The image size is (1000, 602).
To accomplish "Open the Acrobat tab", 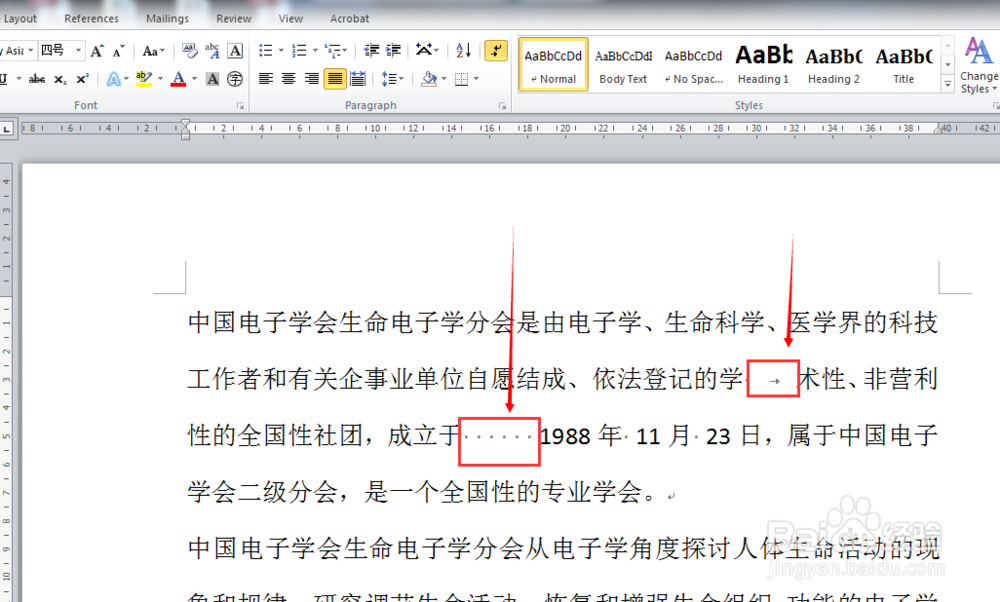I will click(349, 19).
